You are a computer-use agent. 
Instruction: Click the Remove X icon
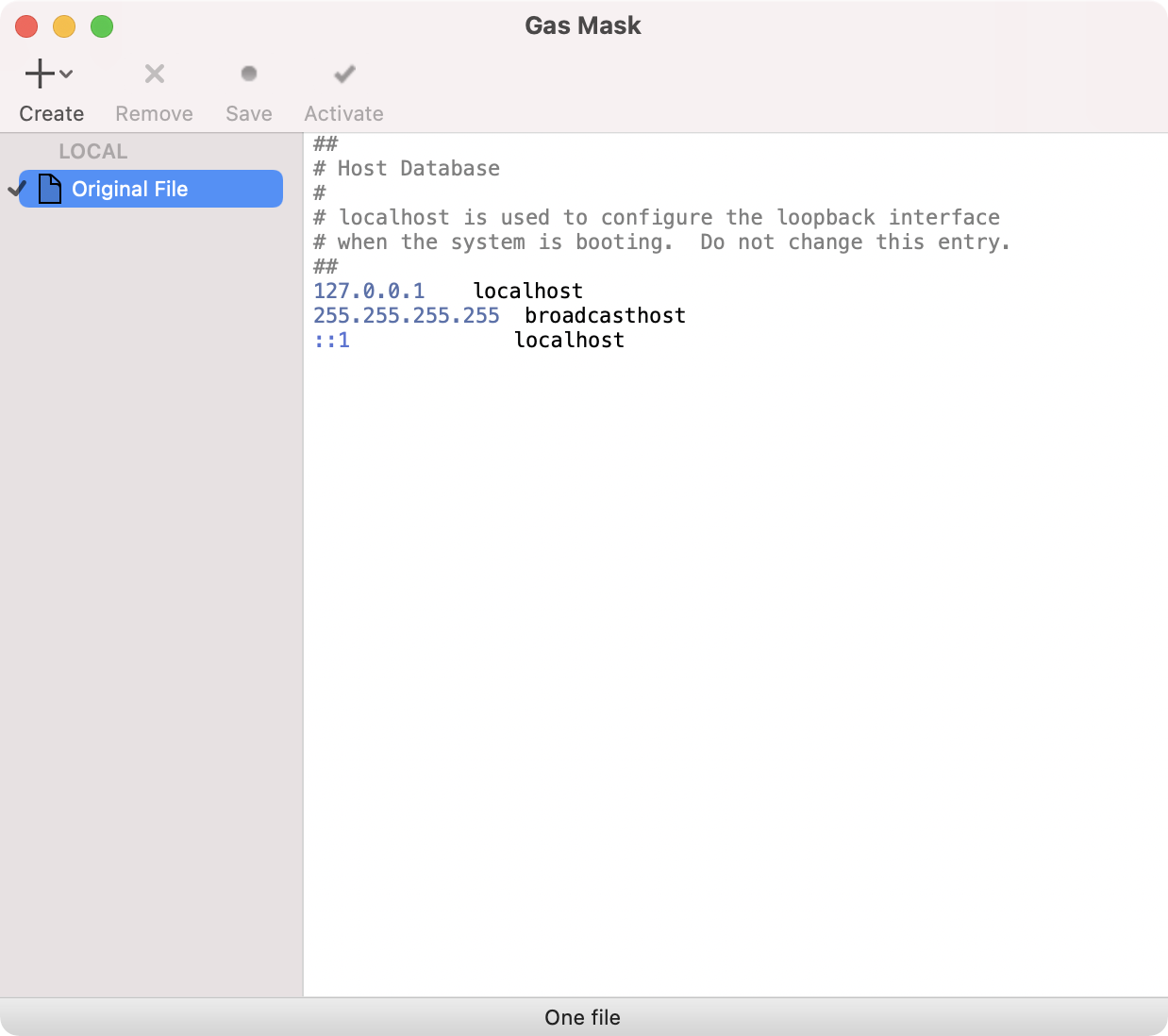(x=155, y=74)
